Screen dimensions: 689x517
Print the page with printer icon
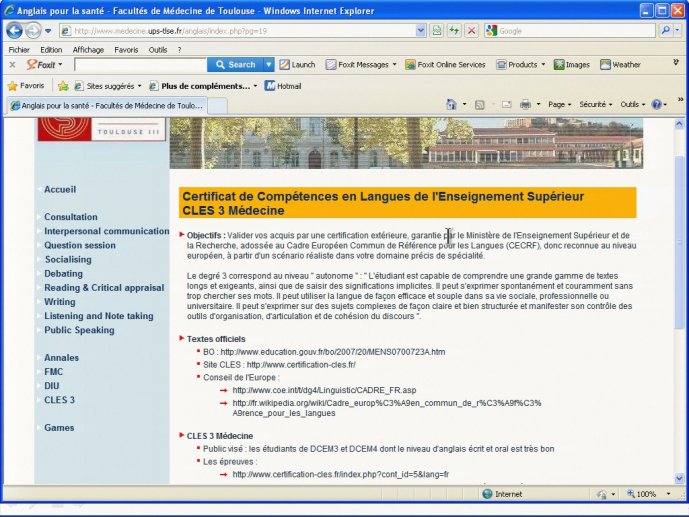[x=525, y=105]
